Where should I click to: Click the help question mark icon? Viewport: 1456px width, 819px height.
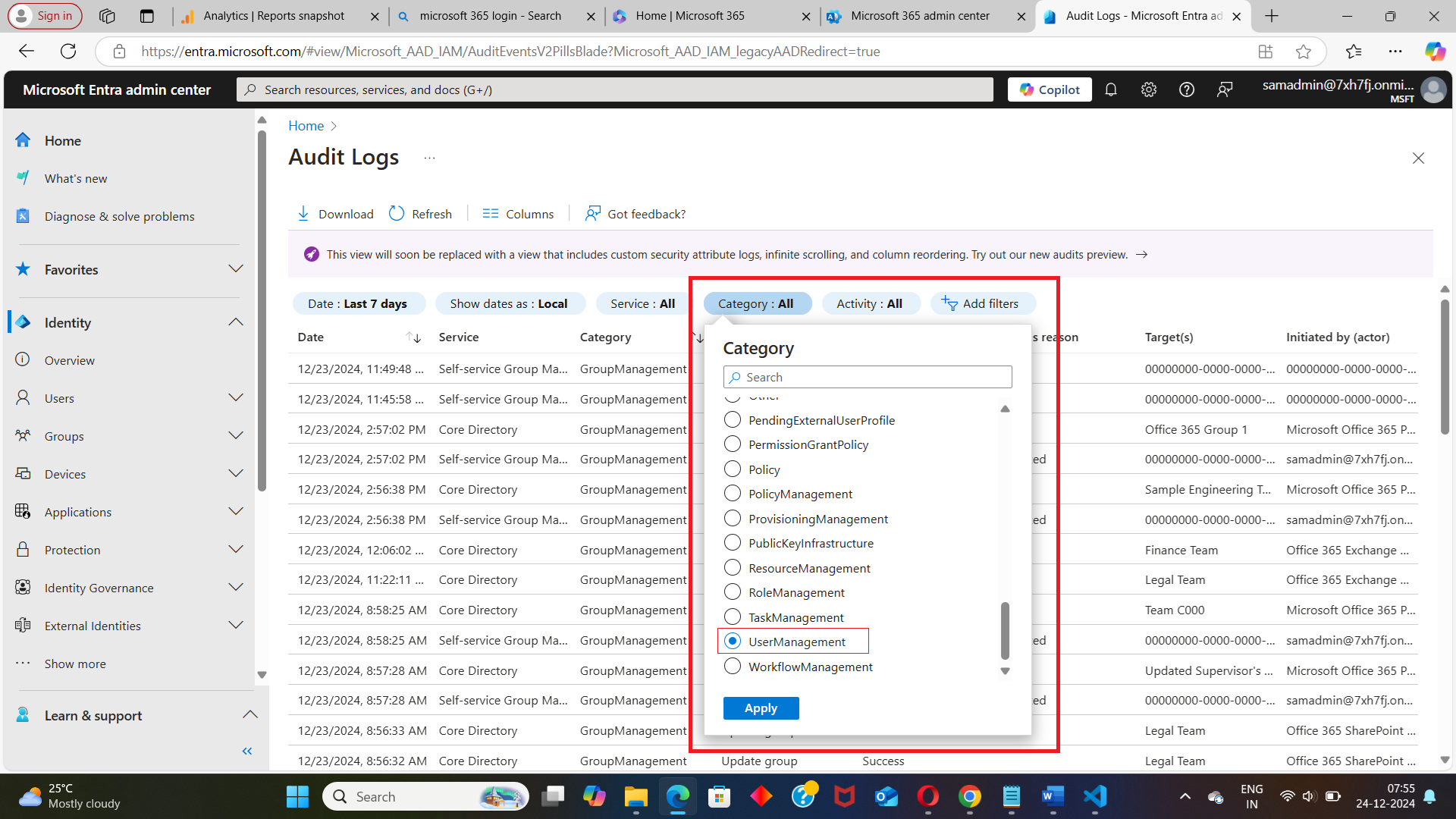click(x=1187, y=89)
